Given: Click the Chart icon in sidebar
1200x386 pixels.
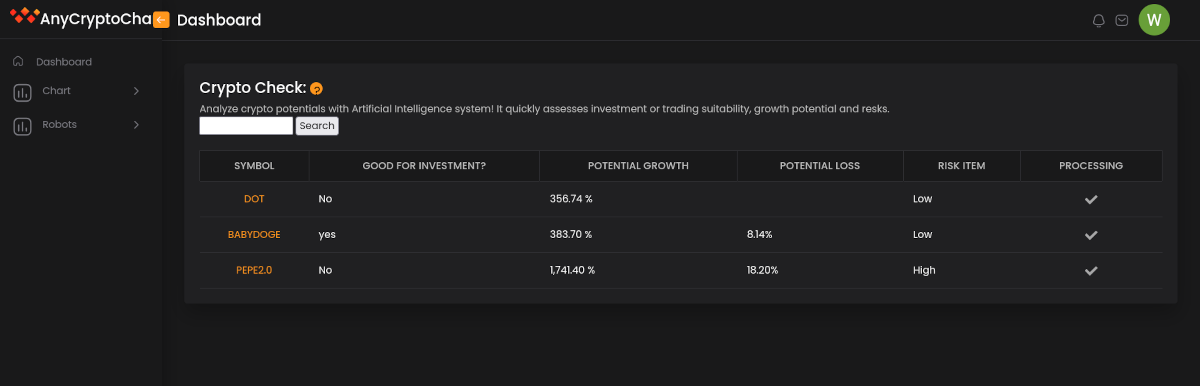Looking at the screenshot, I should (22, 92).
